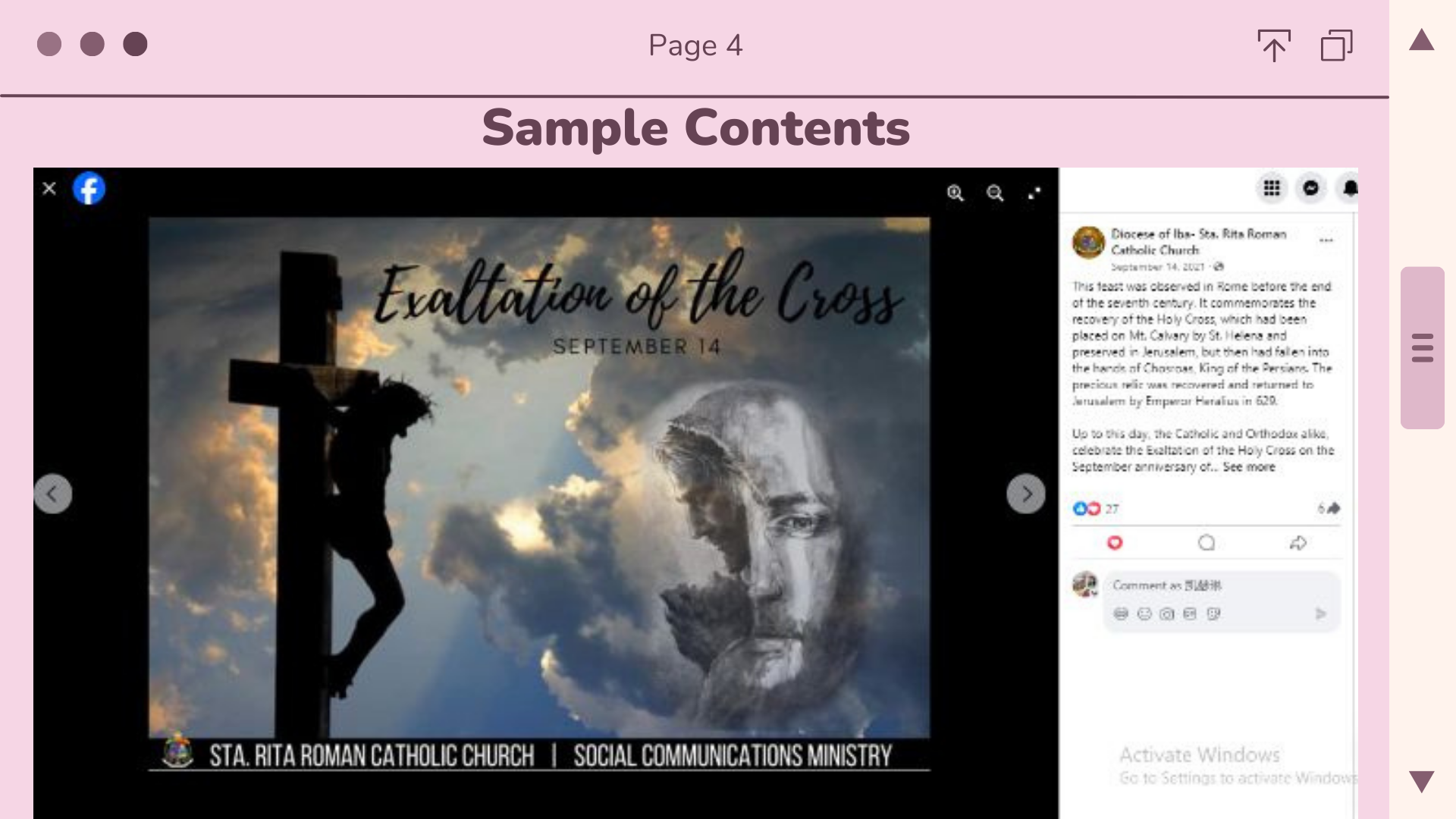The width and height of the screenshot is (1456, 819).
Task: Click the comment bubble icon
Action: pyautogui.click(x=1207, y=543)
